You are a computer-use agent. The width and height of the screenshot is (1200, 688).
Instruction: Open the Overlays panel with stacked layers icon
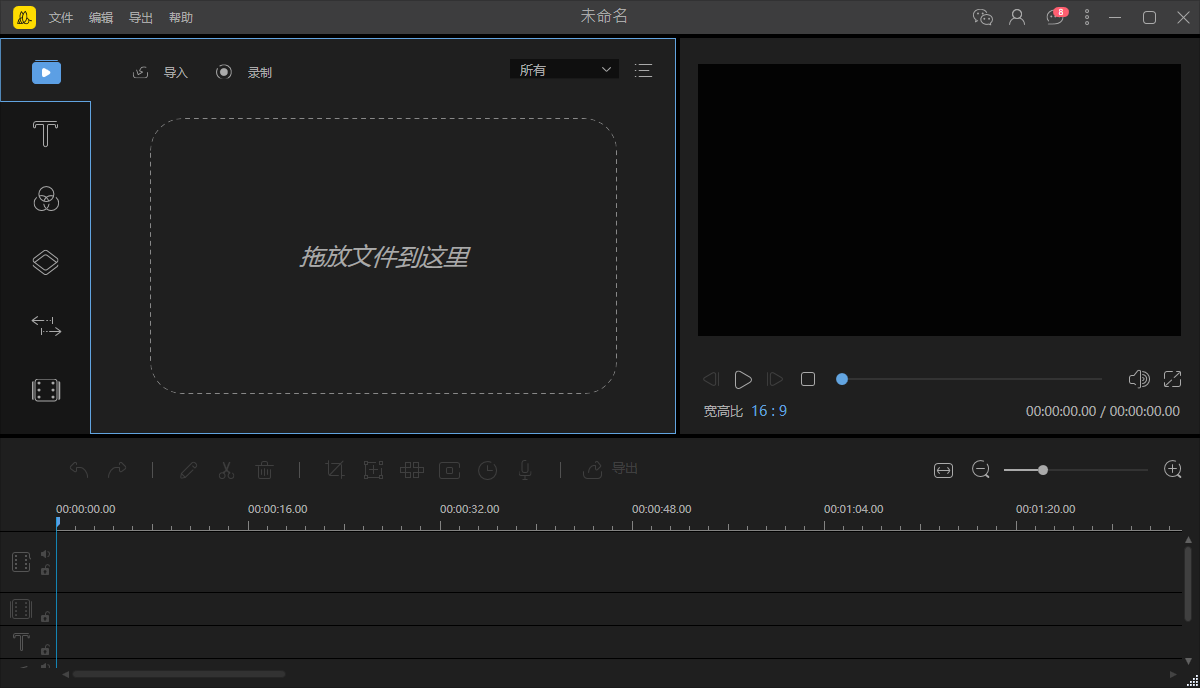(x=46, y=262)
